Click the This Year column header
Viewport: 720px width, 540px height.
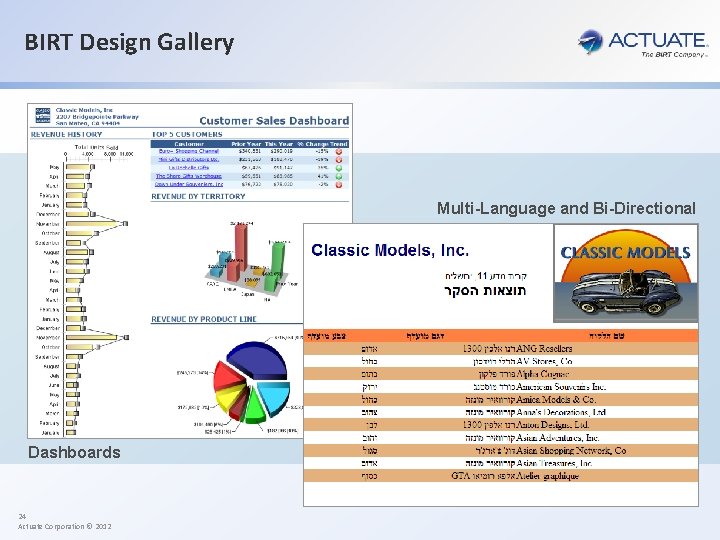point(279,144)
